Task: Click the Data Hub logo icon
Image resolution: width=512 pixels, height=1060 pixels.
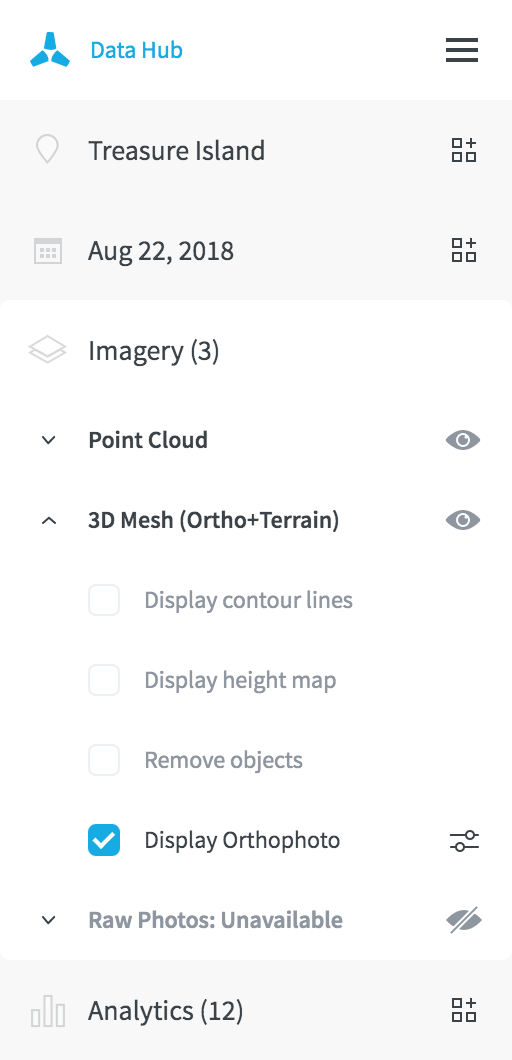Action: [50, 50]
